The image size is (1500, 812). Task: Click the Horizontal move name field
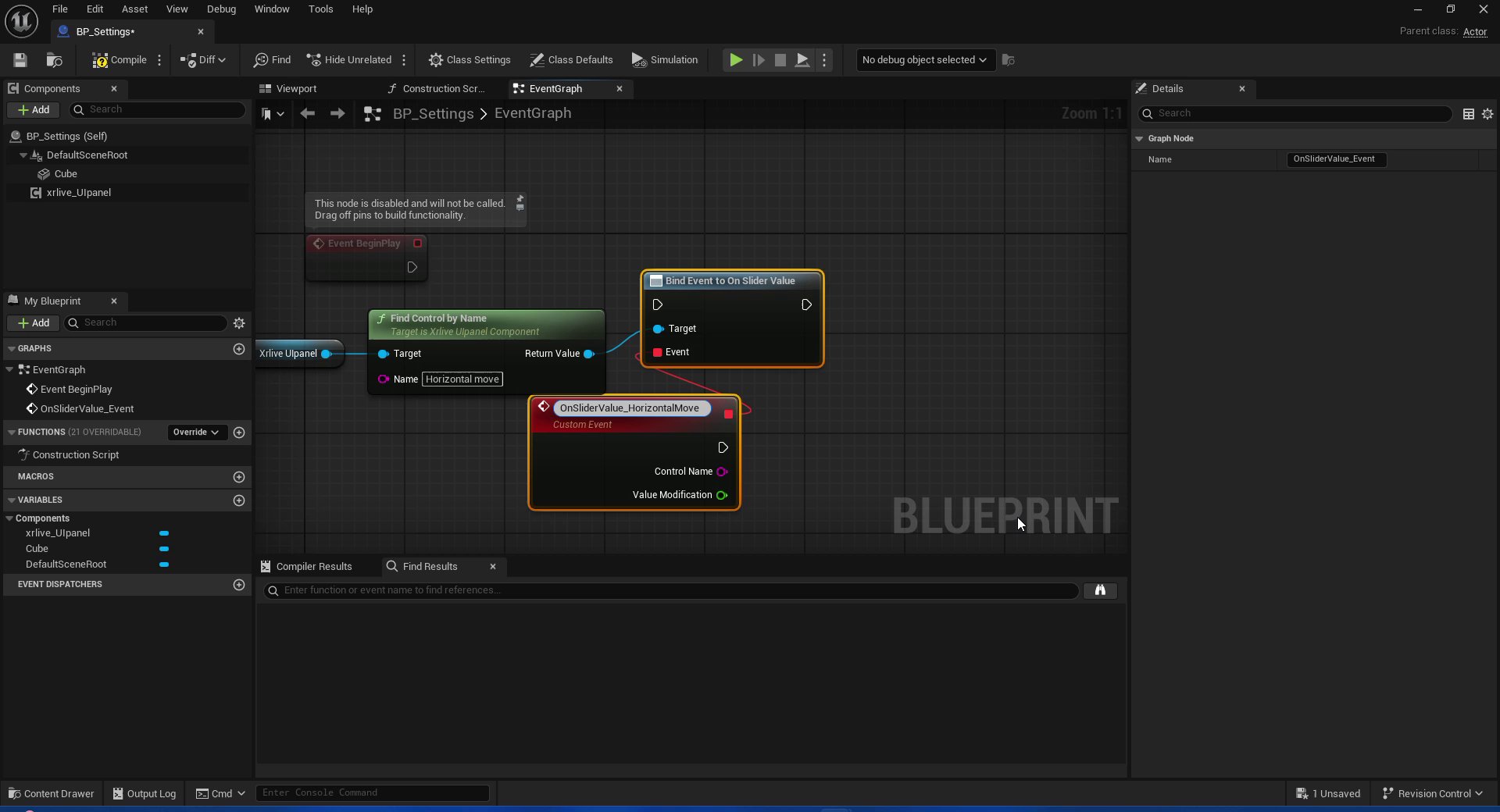[462, 379]
